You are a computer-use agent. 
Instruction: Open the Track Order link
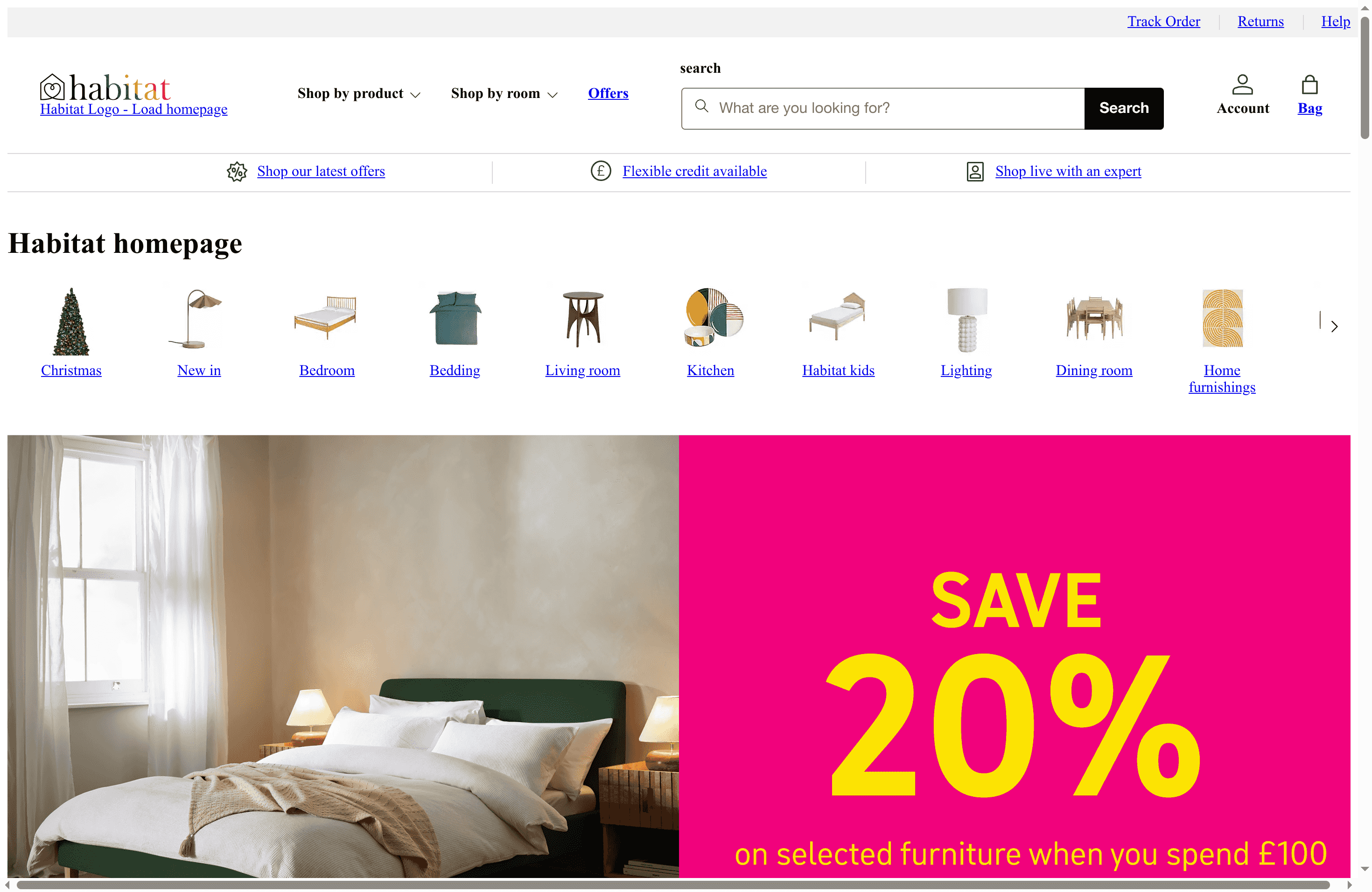pyautogui.click(x=1163, y=21)
